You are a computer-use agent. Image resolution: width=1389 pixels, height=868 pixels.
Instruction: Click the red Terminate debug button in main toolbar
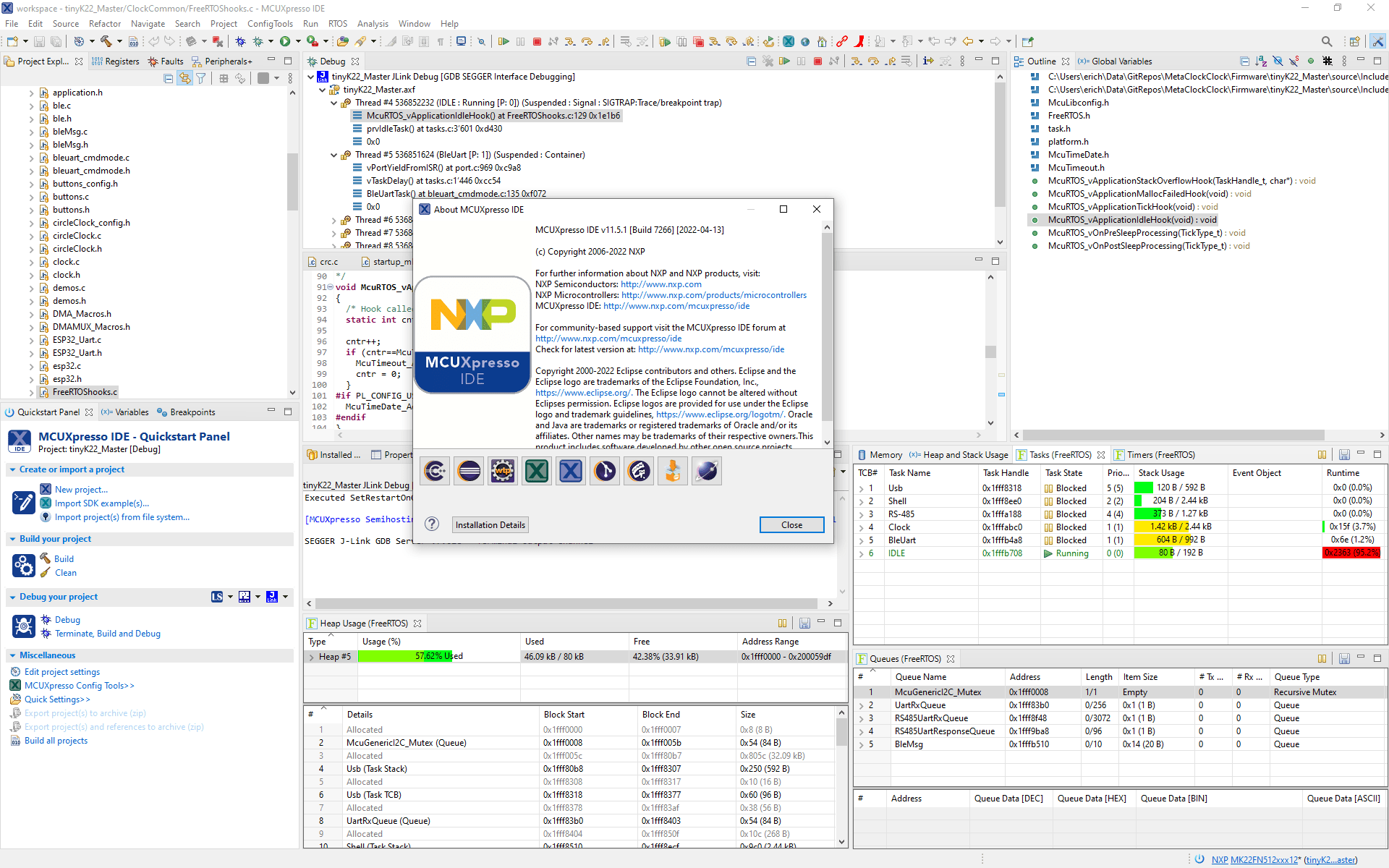[537, 42]
